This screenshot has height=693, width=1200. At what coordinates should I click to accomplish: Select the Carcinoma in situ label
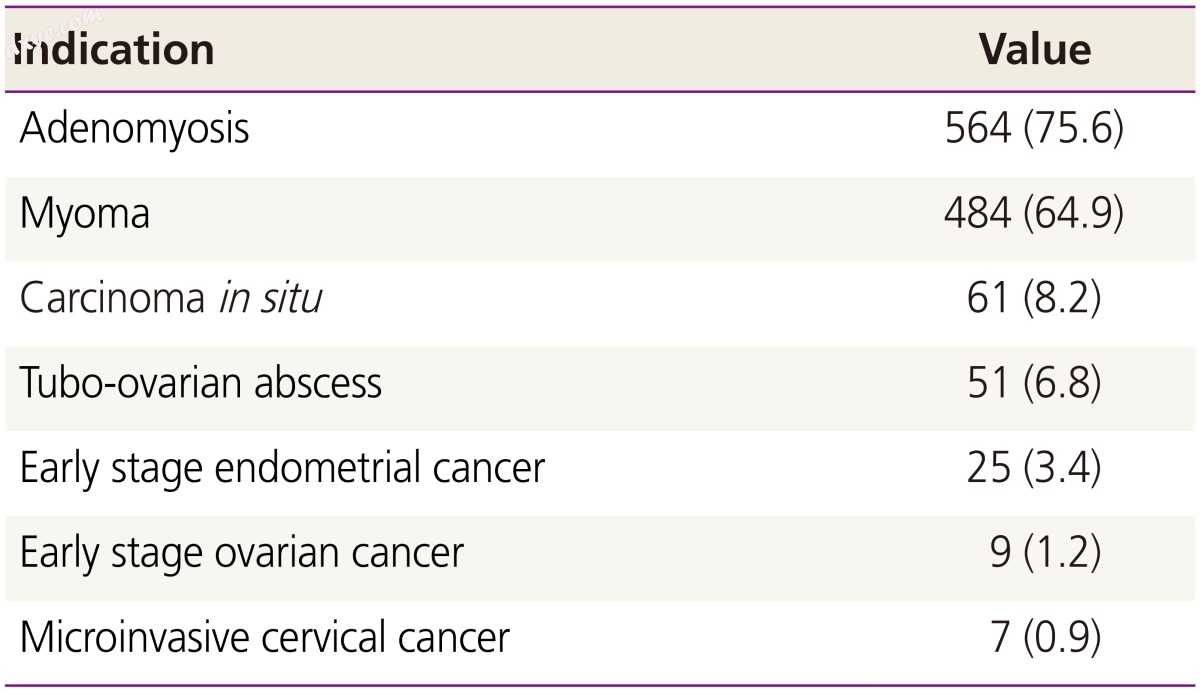coord(171,299)
